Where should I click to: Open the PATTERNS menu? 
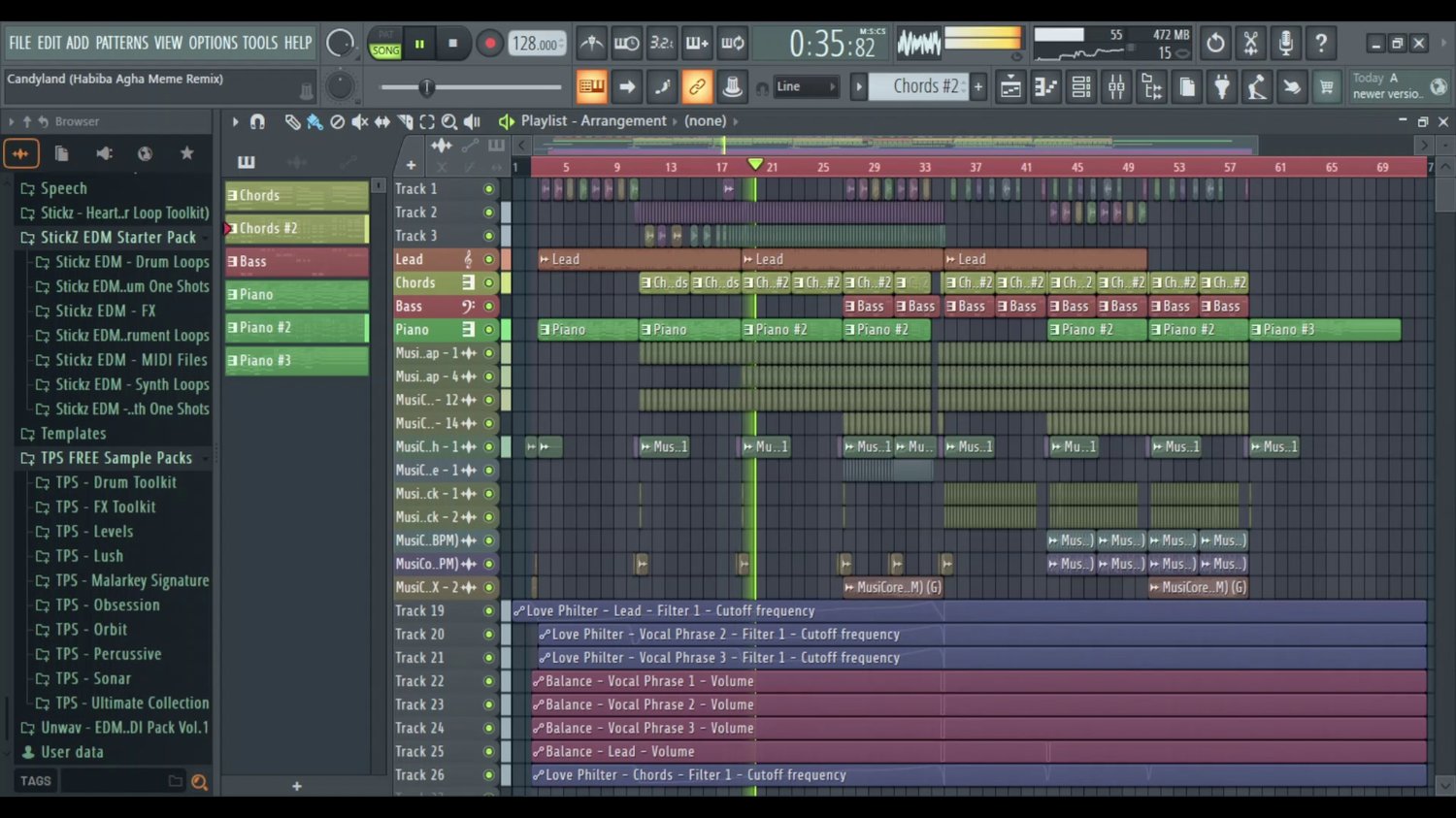pos(121,43)
